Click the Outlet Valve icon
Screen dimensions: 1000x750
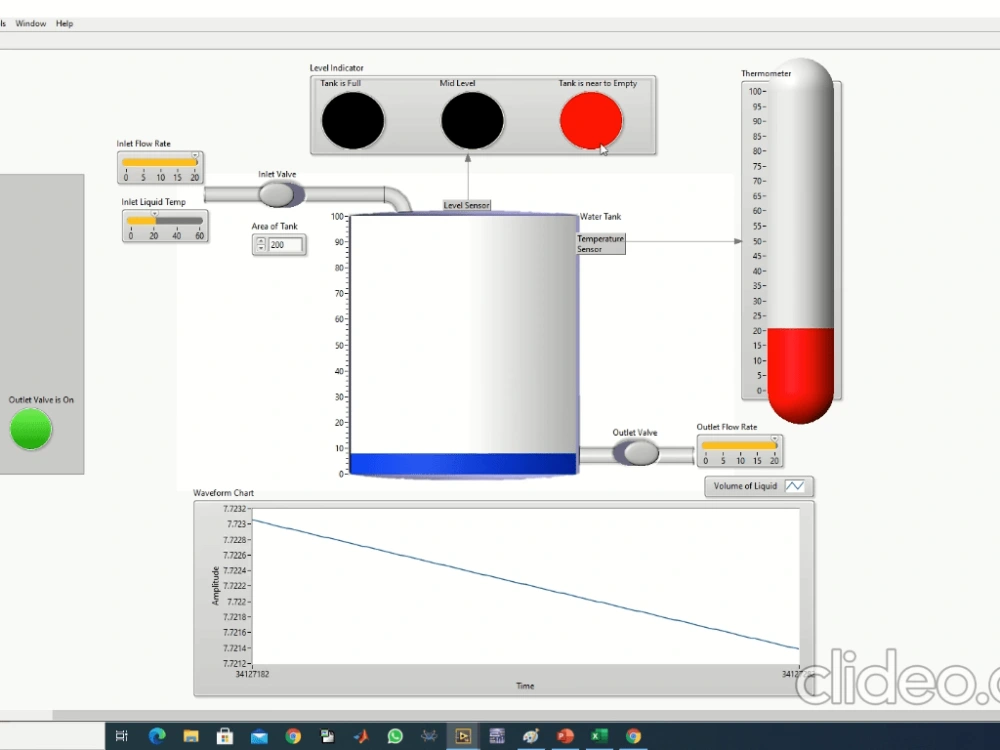(636, 452)
